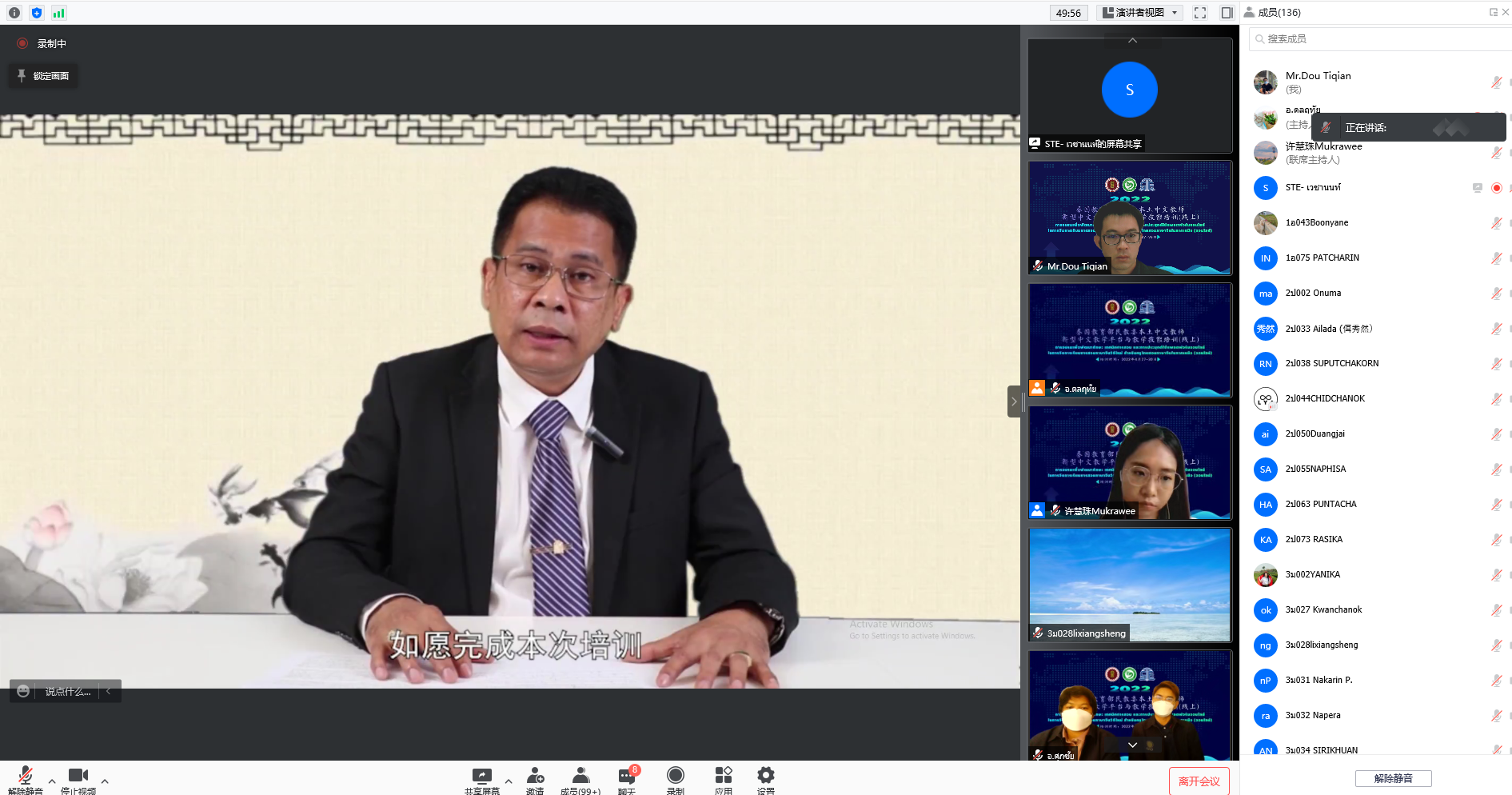
Task: Enter full screen mode icon
Action: point(1200,13)
